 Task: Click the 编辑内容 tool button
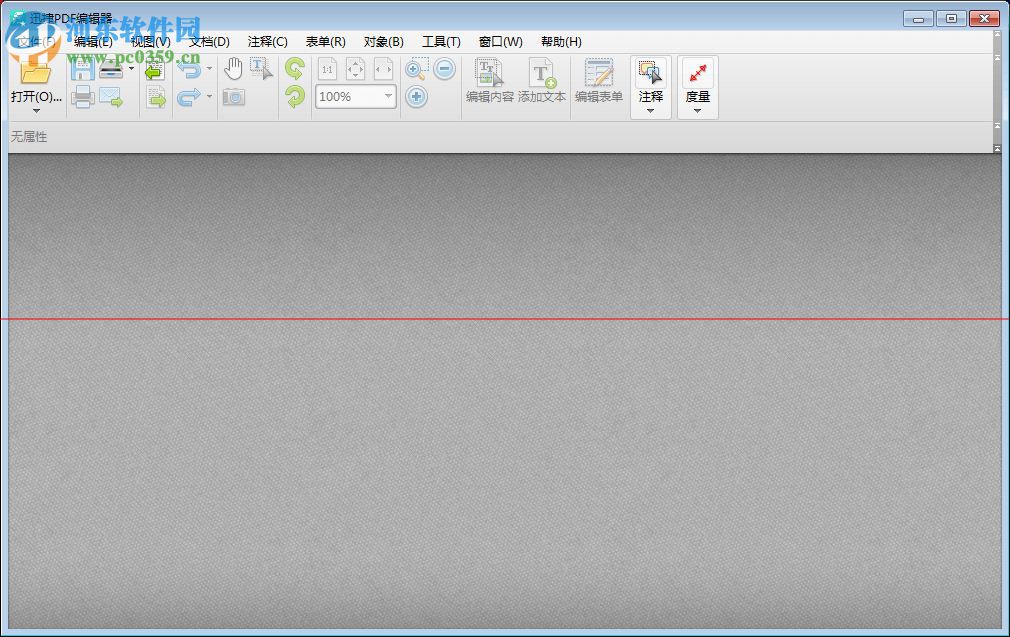[490, 81]
